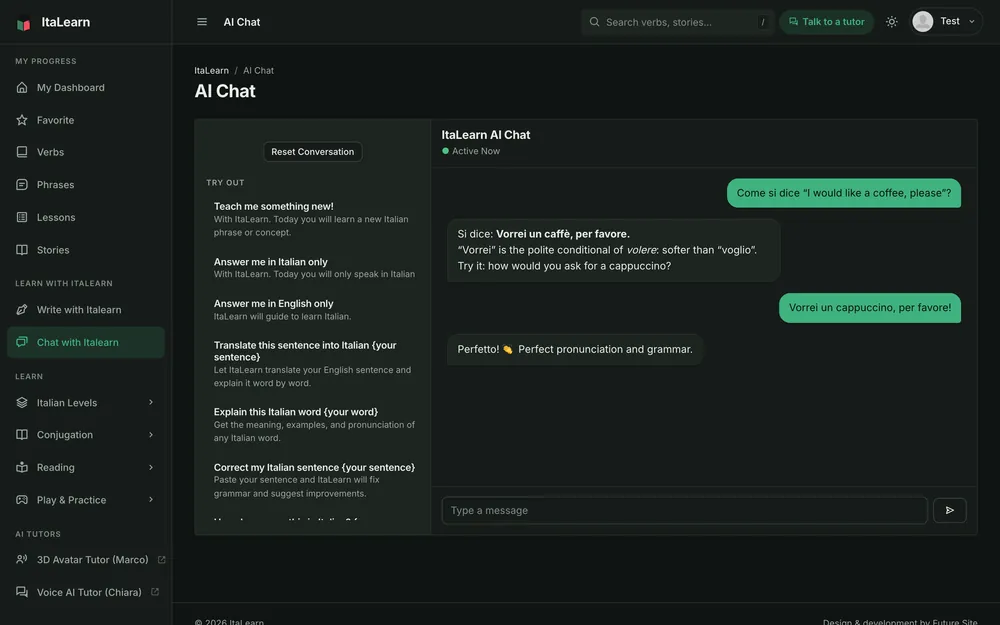Image resolution: width=1000 pixels, height=625 pixels.
Task: Click the Reading icon in sidebar
Action: click(x=22, y=467)
